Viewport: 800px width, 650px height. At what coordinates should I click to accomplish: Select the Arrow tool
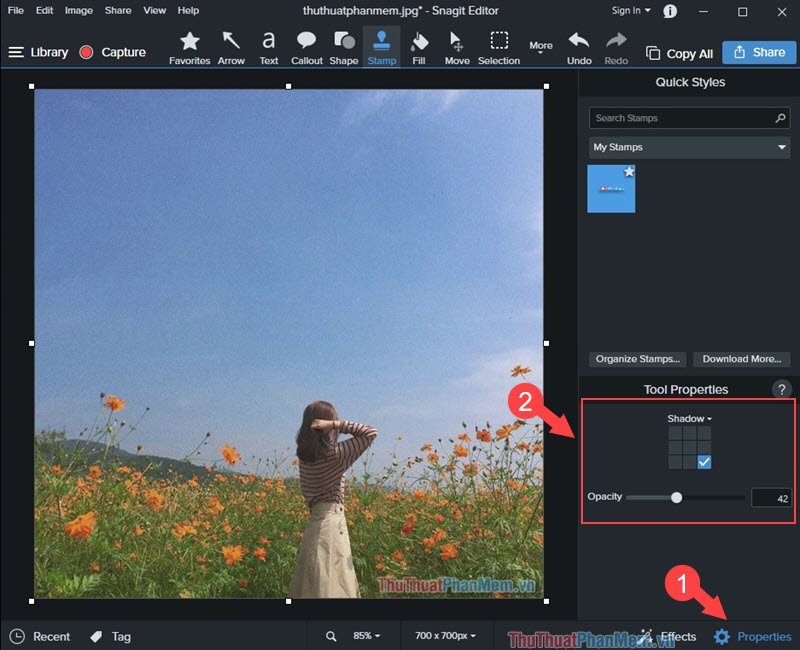(x=231, y=46)
